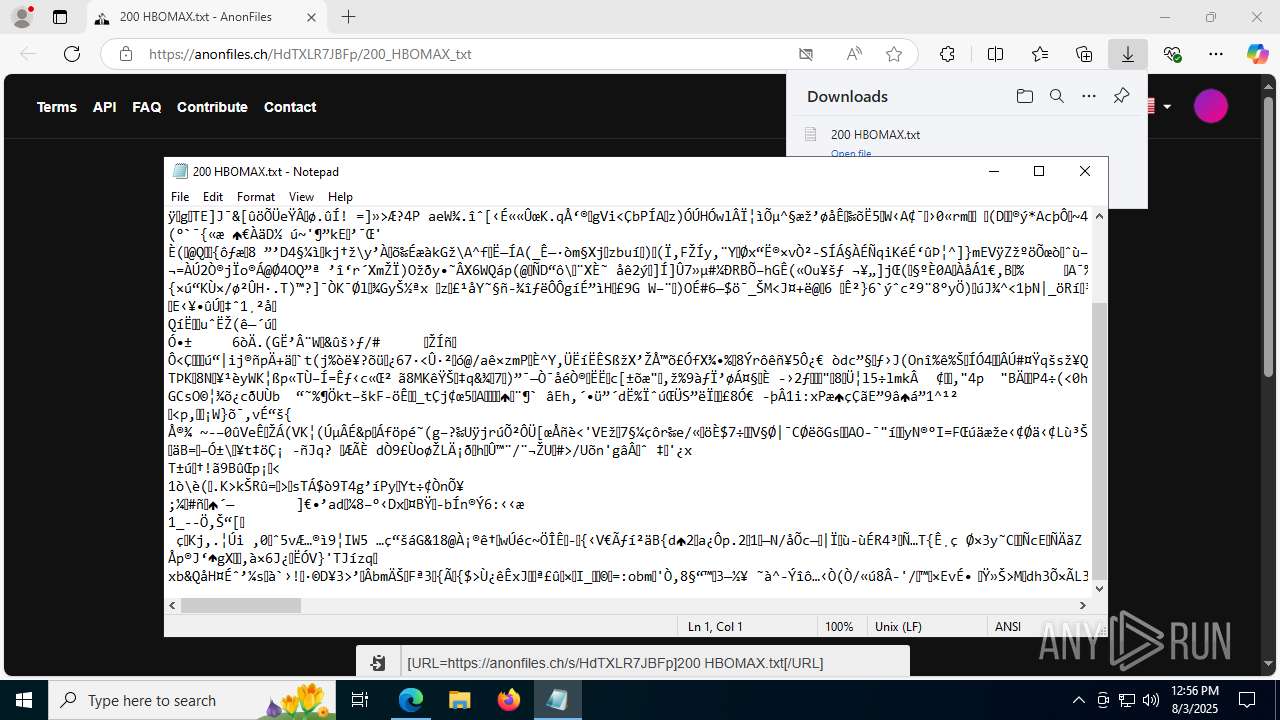Close the 200 HBOMAX.txt browser tab
This screenshot has height=720, width=1280.
point(312,17)
